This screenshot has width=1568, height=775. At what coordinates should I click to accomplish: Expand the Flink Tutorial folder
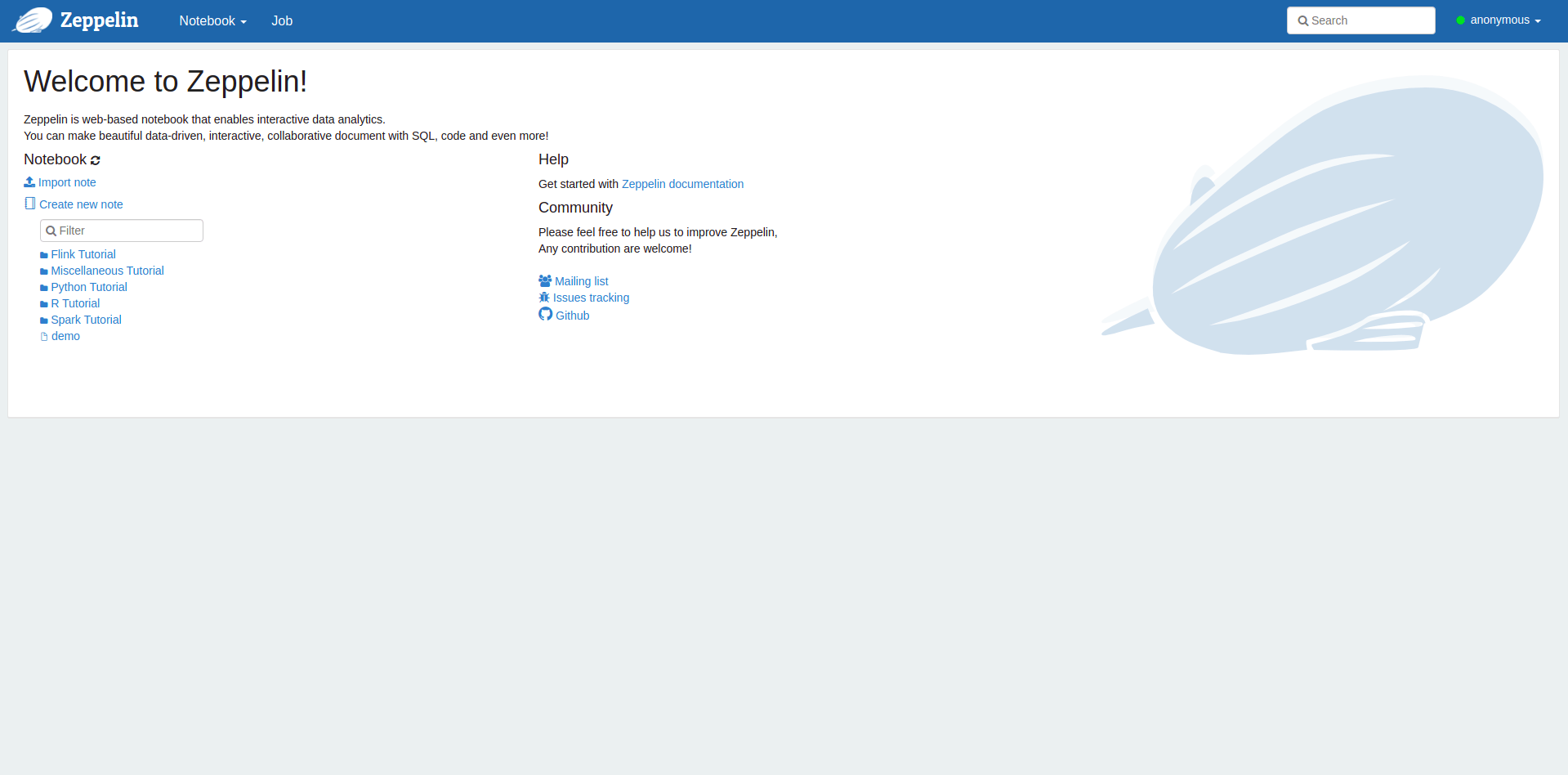click(83, 254)
